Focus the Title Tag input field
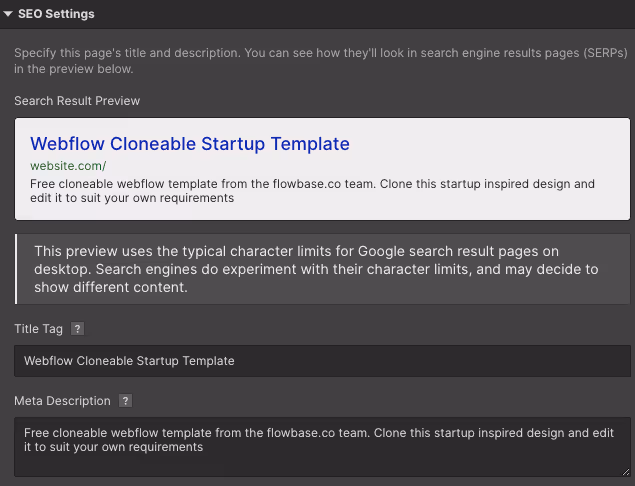Screen dimensions: 635x486 click(x=322, y=361)
